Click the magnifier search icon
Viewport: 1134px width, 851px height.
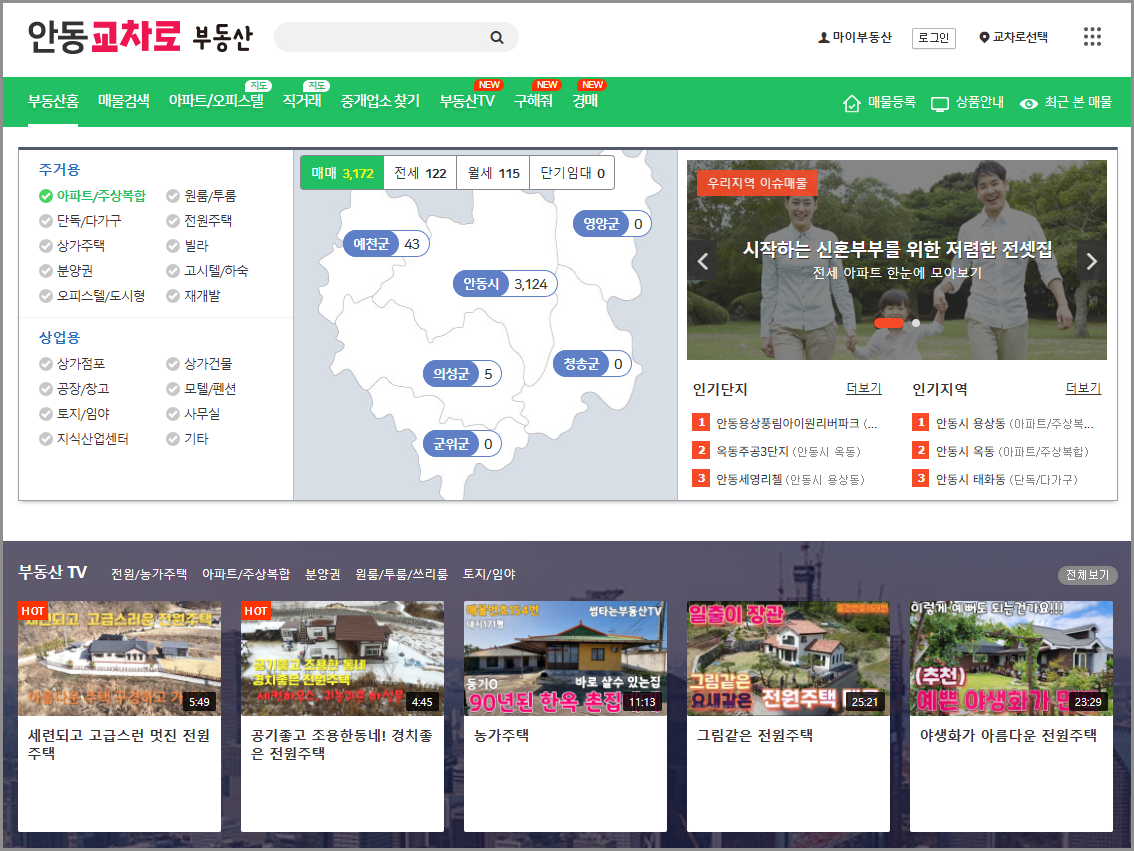[x=497, y=37]
